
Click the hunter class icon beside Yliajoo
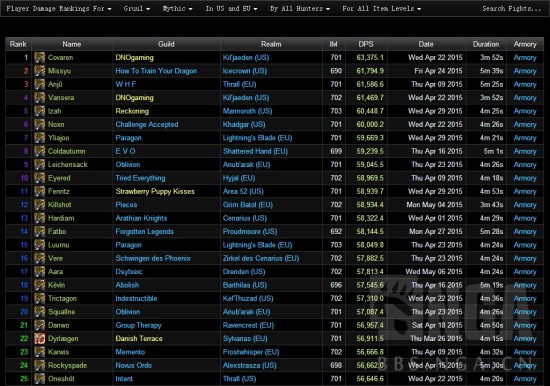[40, 138]
